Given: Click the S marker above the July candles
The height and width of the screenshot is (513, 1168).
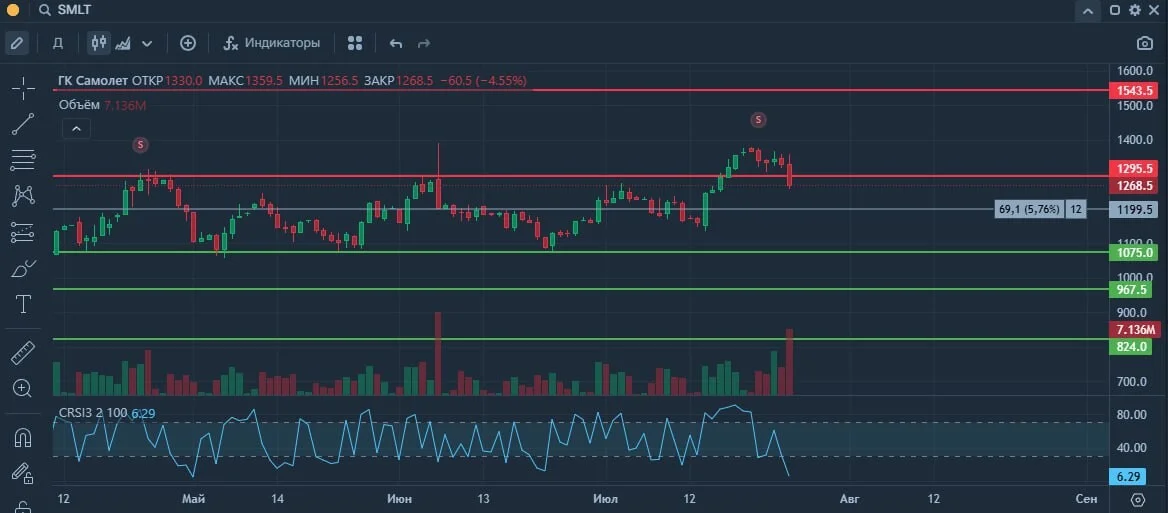Looking at the screenshot, I should point(758,119).
